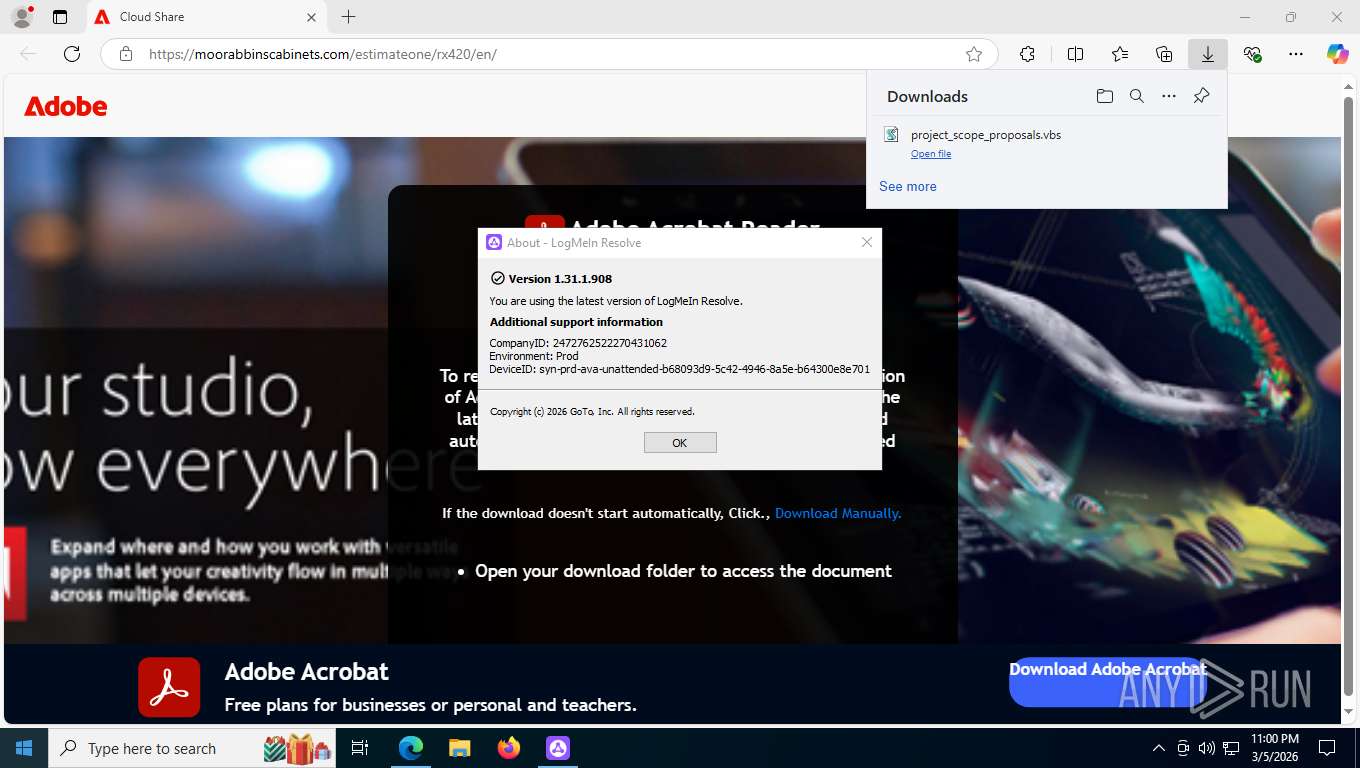Image resolution: width=1360 pixels, height=768 pixels.
Task: Open Browser essentials heart icon
Action: click(1252, 54)
